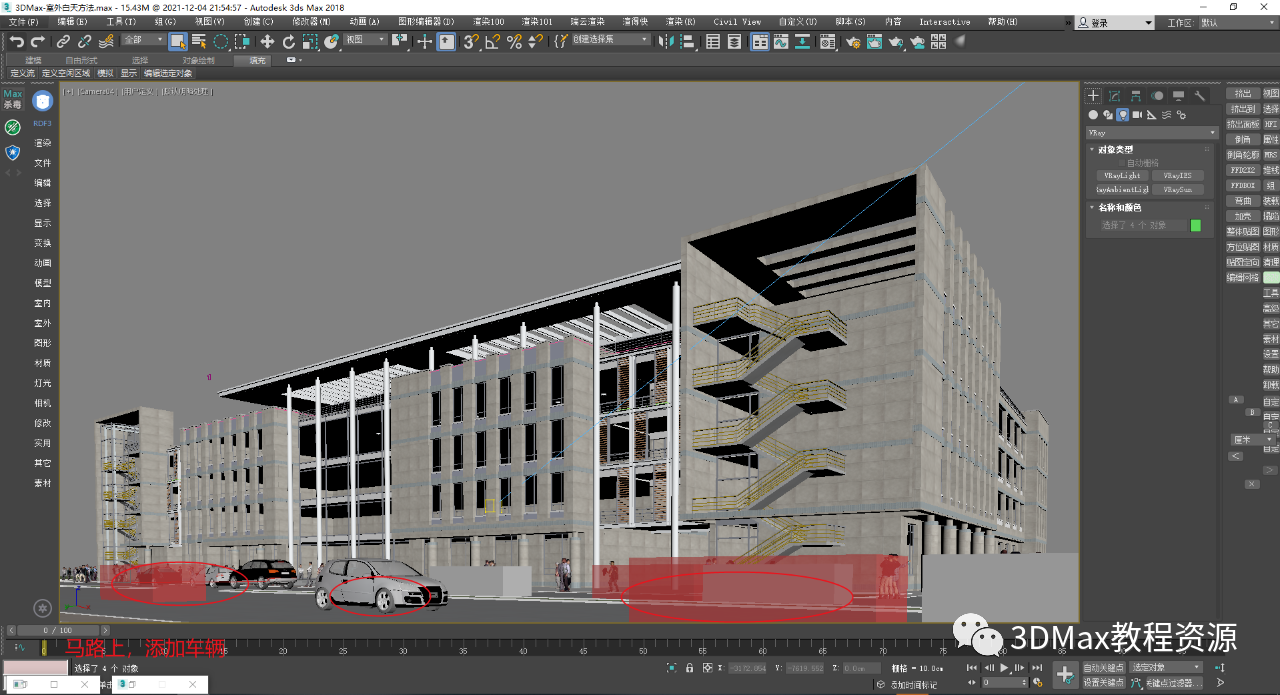Image resolution: width=1280 pixels, height=695 pixels.
Task: Open the Create tab plus icon
Action: (1094, 96)
